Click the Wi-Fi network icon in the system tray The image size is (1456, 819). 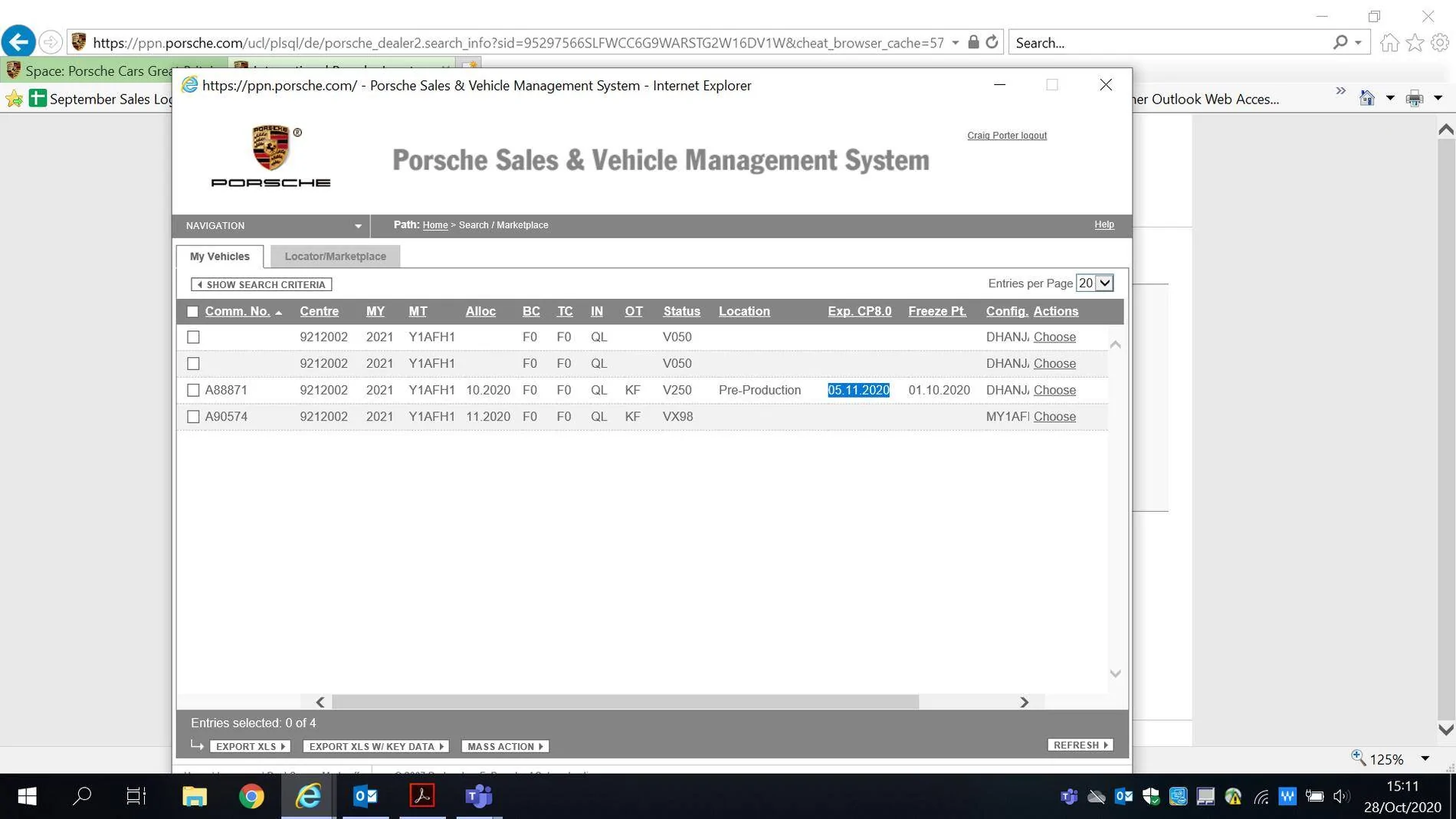tap(1261, 797)
